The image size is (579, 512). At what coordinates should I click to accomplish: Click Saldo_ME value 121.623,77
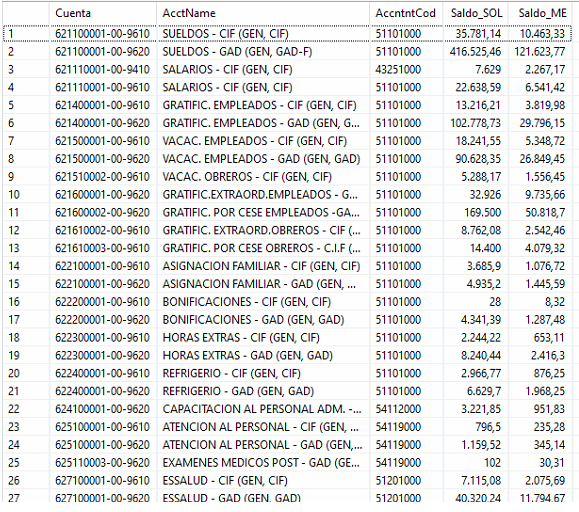click(541, 51)
